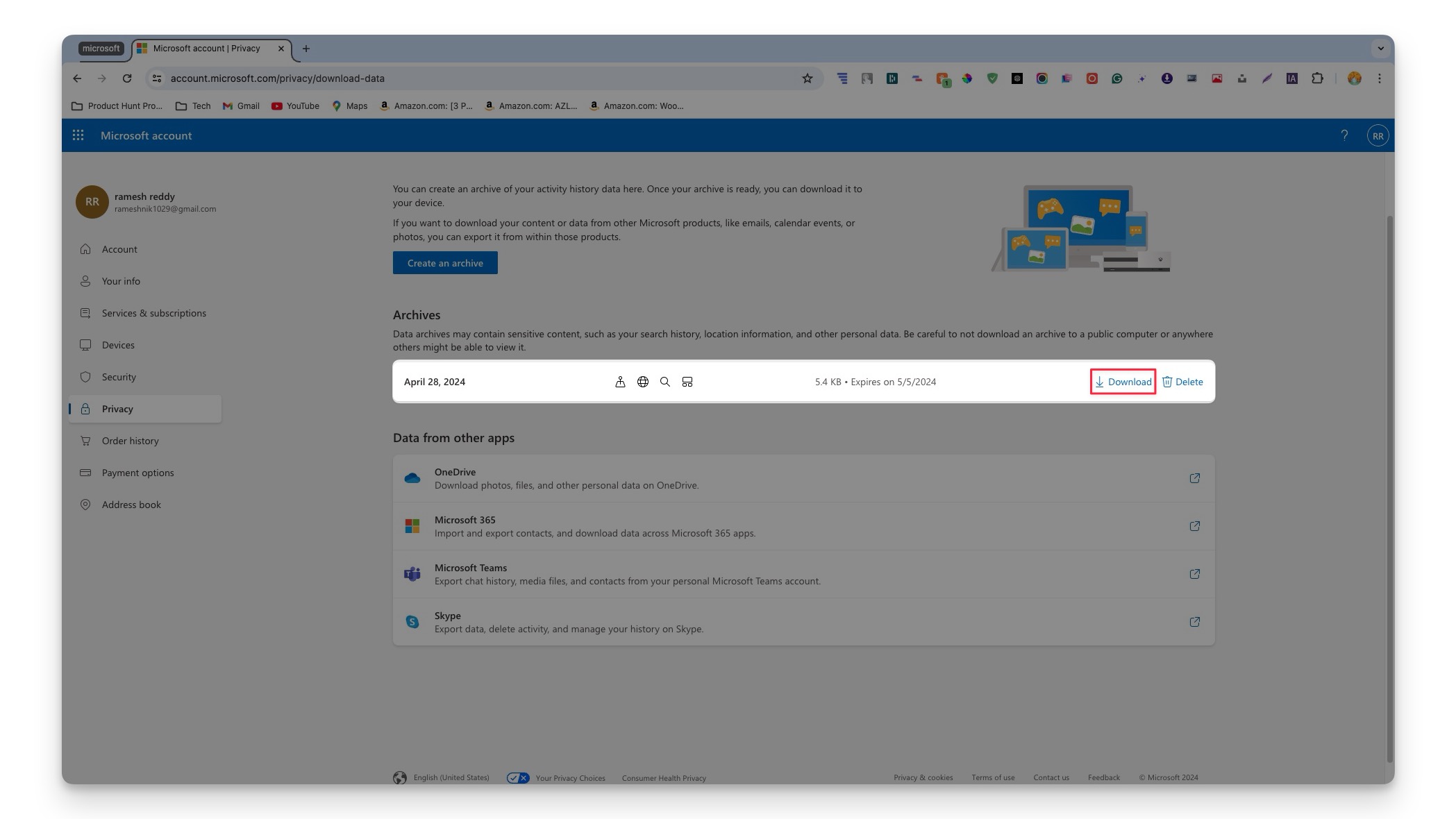Close the Microsoft account Privacy tab
This screenshot has height=819, width=1456.
click(281, 49)
